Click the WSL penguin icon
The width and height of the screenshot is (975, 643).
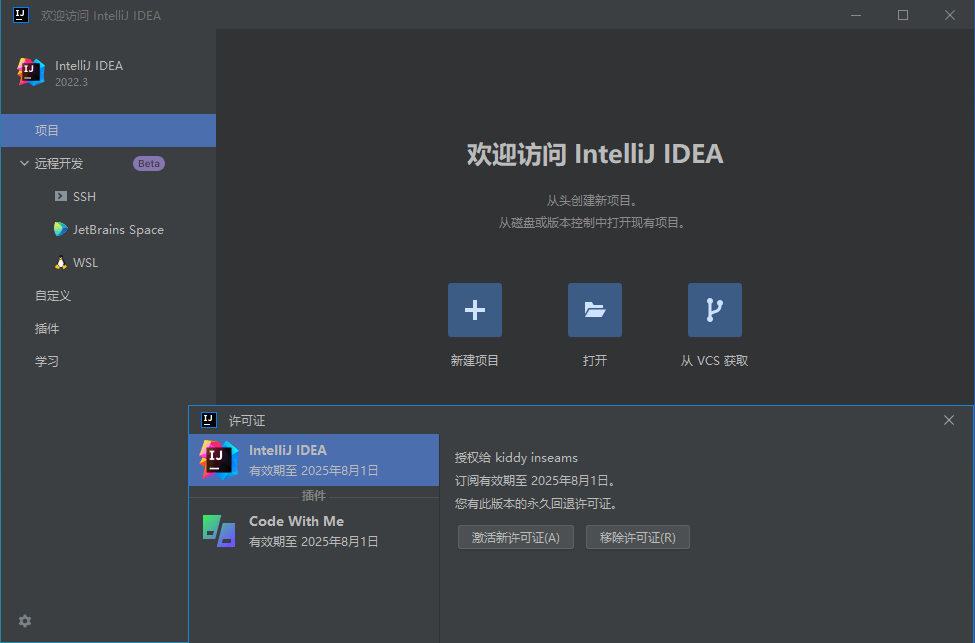[60, 262]
